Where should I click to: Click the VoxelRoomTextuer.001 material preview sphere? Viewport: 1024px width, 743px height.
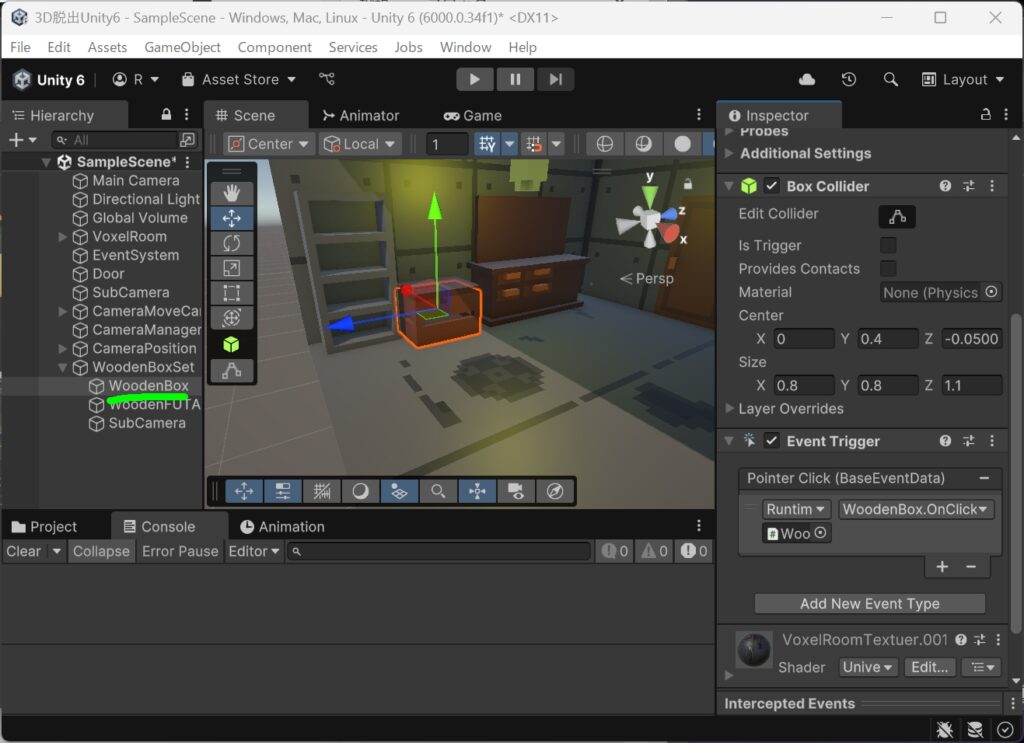point(753,650)
